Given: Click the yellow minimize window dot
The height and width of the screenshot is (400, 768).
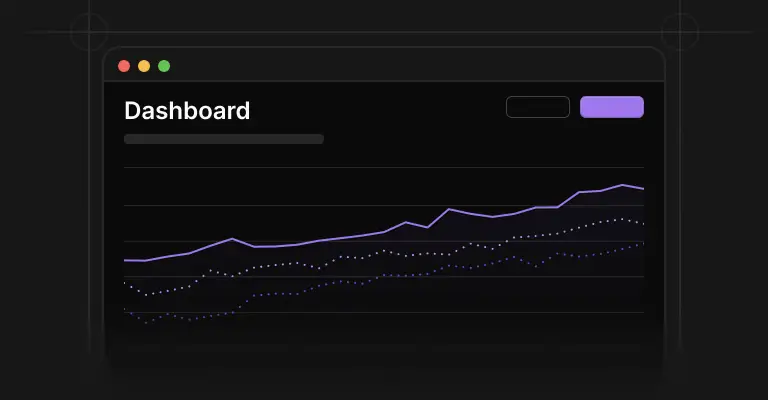Looking at the screenshot, I should click(144, 66).
